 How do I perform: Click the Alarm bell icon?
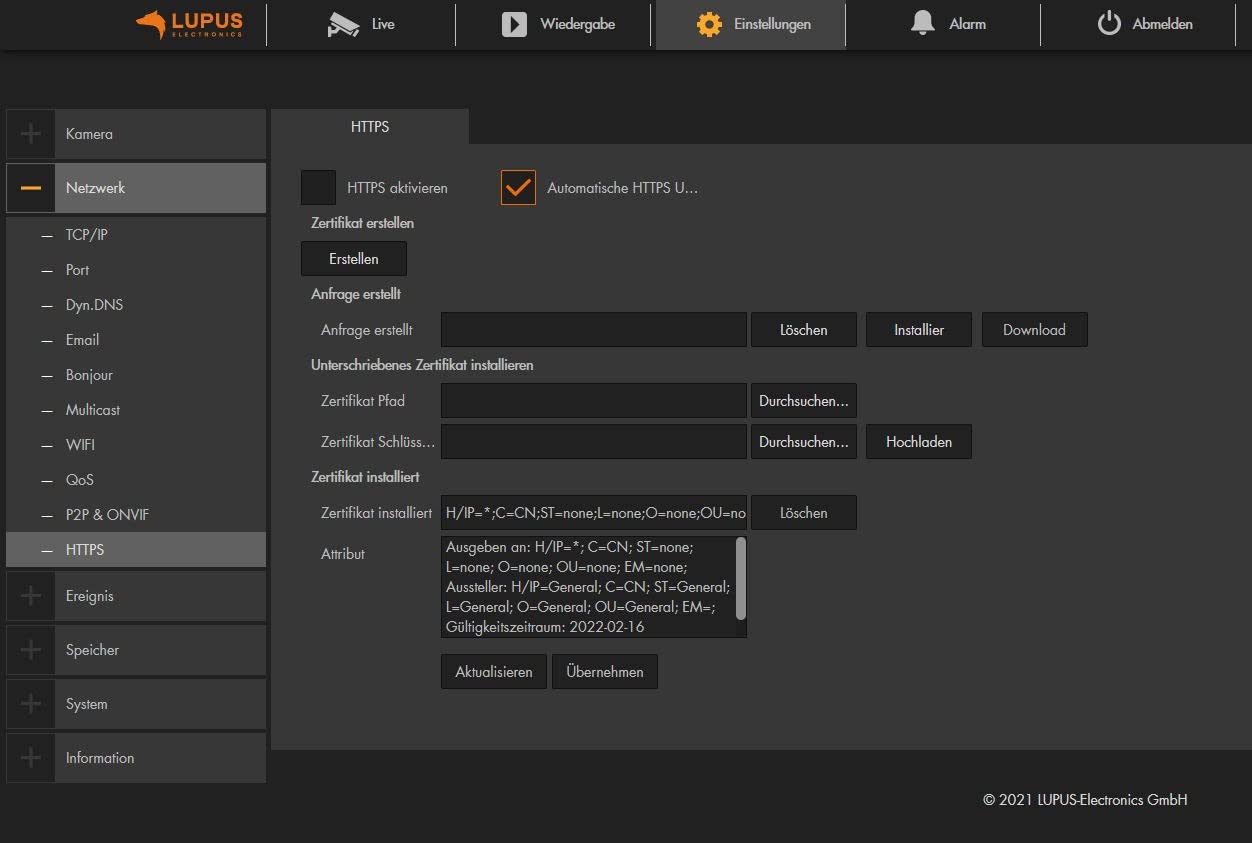point(923,24)
